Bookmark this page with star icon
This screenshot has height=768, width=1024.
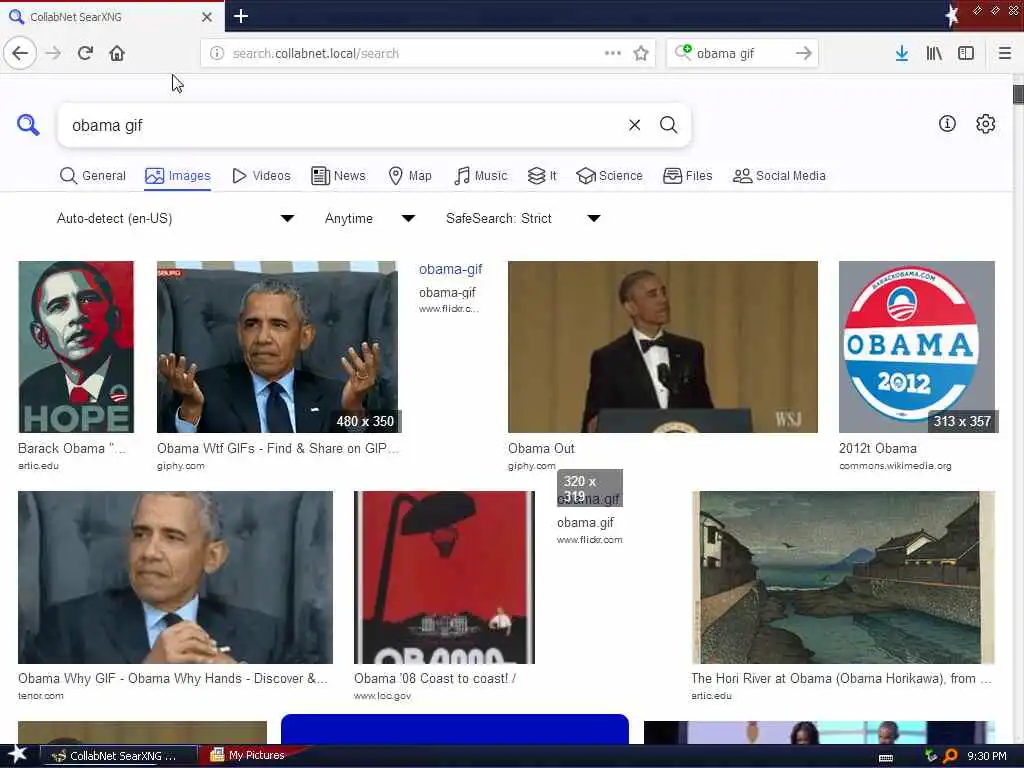coord(641,53)
